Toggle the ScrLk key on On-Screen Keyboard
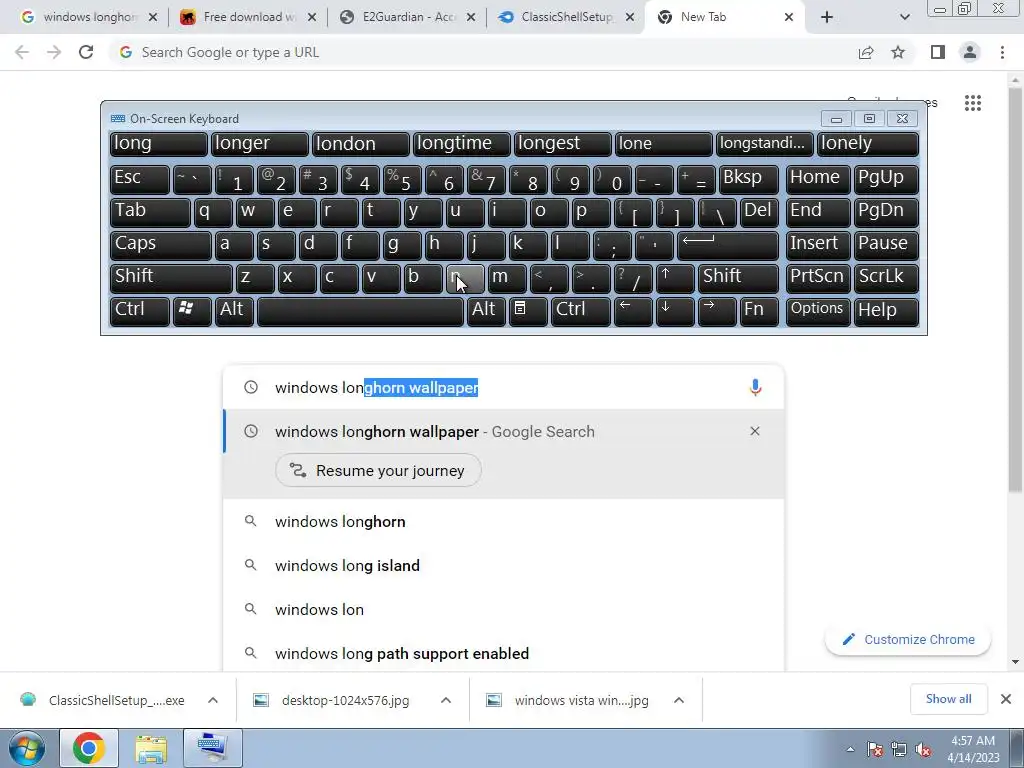 point(886,278)
